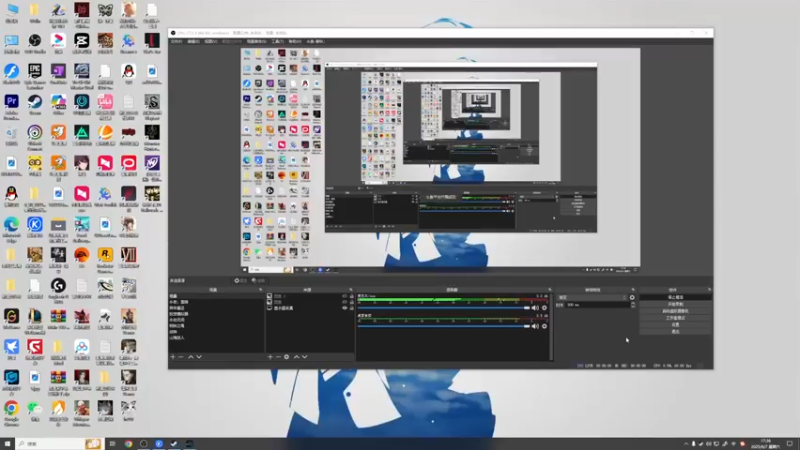Pop out the Scenes dock with its header icon

click(x=261, y=290)
